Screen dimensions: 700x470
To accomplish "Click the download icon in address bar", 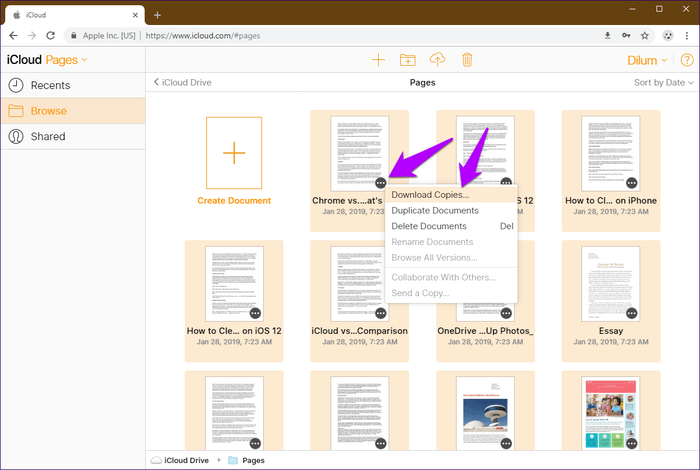I will pos(607,36).
